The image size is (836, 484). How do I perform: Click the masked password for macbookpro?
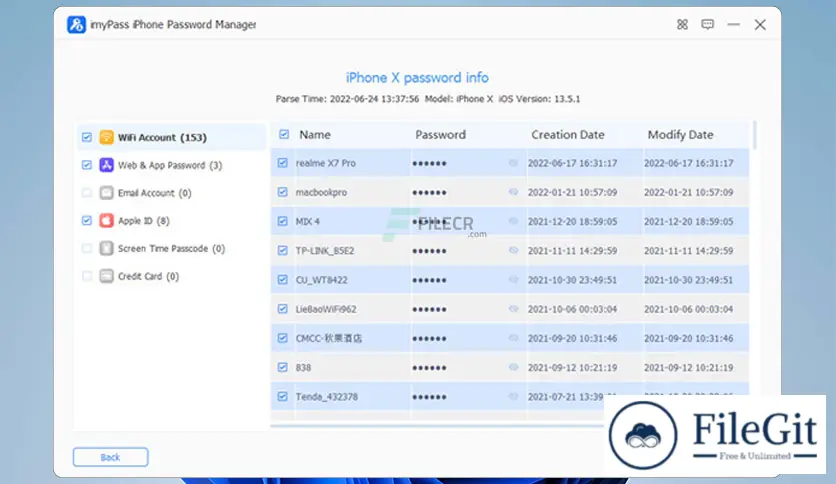coord(429,192)
